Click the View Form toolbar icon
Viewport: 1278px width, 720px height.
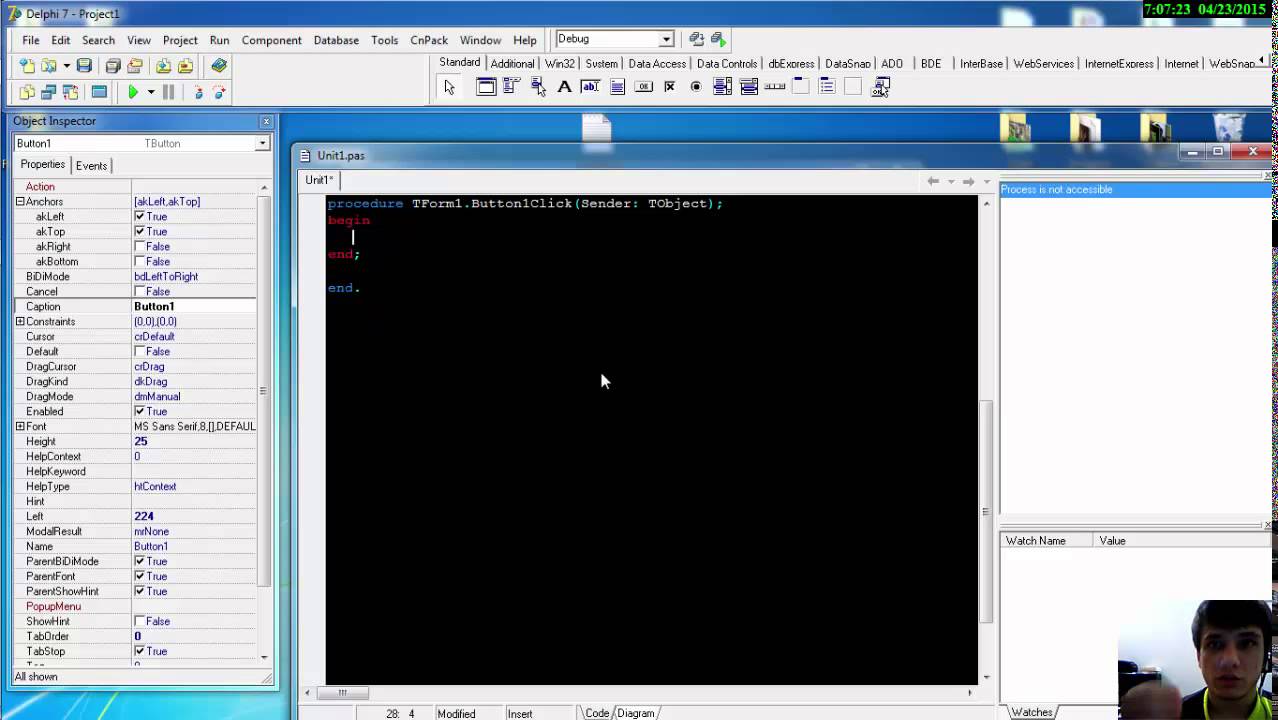coord(49,92)
